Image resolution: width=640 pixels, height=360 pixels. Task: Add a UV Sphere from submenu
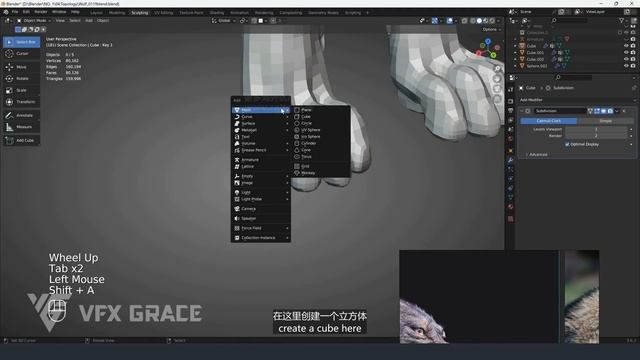(x=321, y=130)
